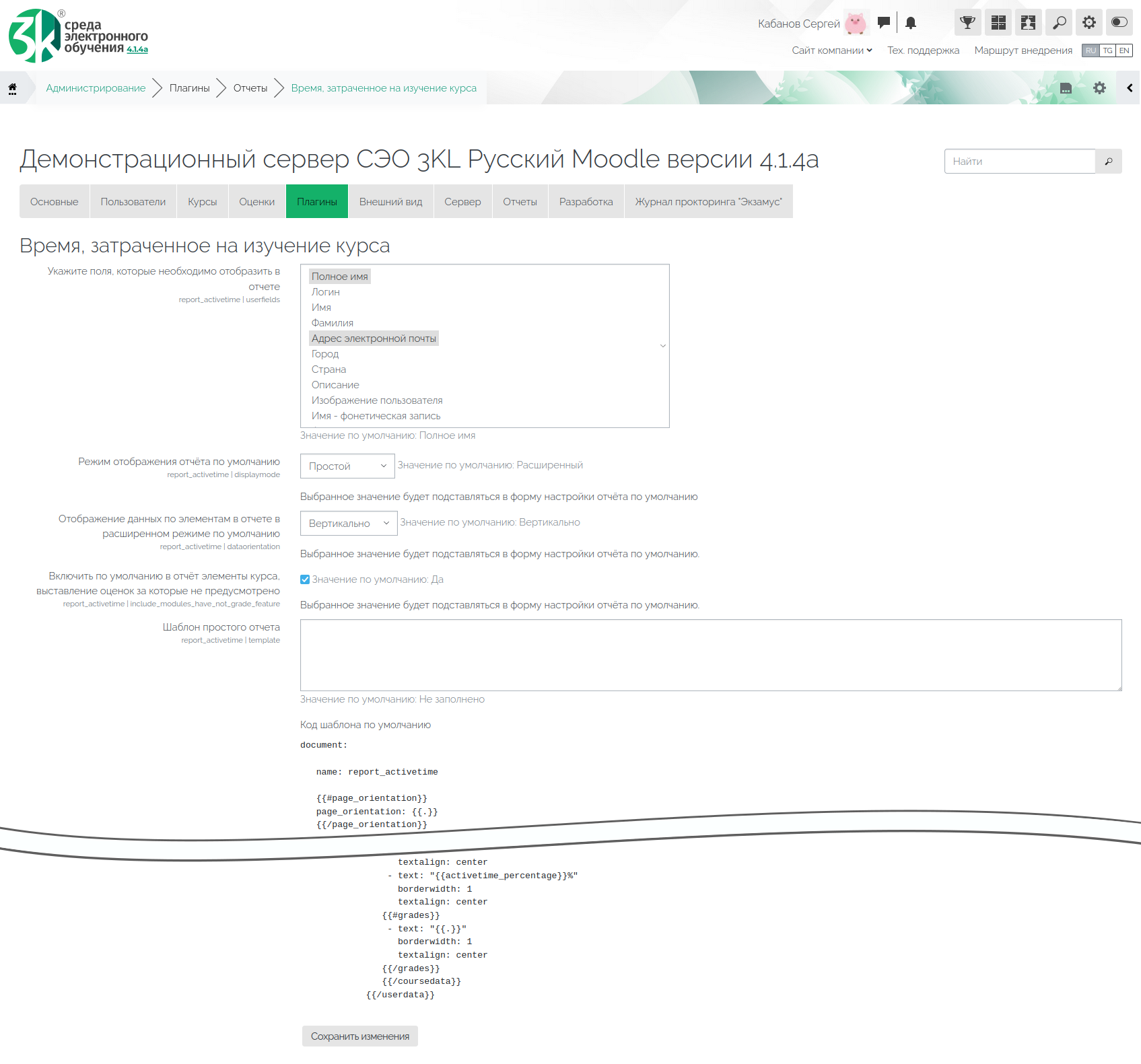Click the magnifier search icon in header
This screenshot has width=1141, height=1064.
click(x=1059, y=23)
